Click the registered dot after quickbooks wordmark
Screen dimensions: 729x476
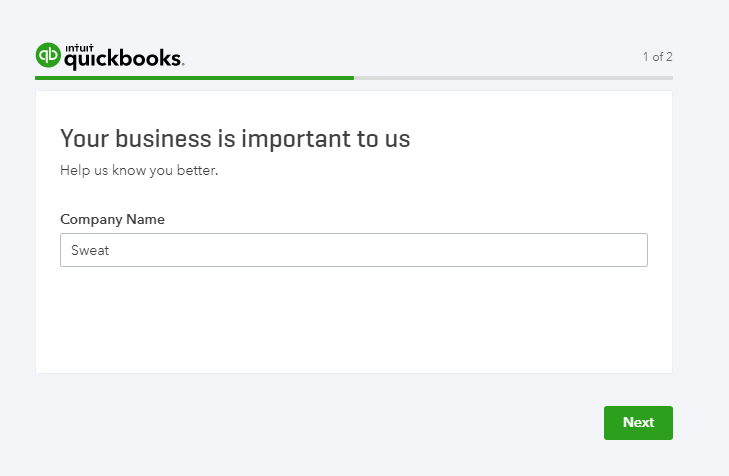tap(183, 64)
